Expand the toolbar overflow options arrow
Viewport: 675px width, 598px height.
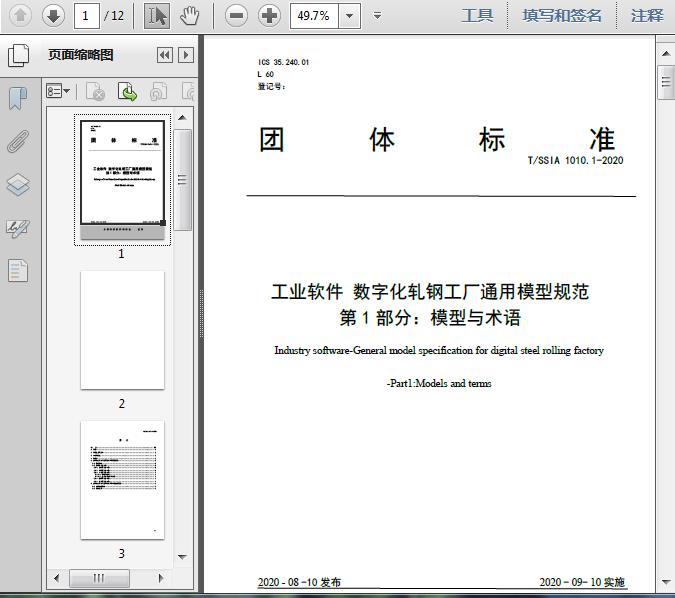click(378, 16)
